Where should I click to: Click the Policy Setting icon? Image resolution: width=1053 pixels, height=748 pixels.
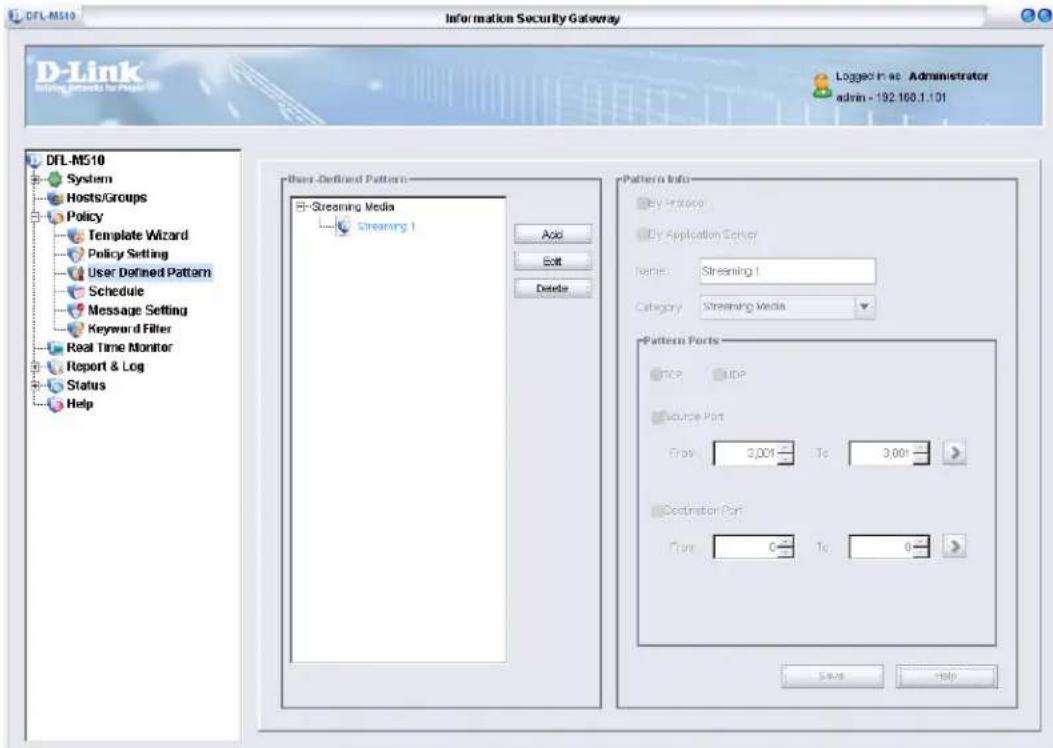(x=77, y=254)
